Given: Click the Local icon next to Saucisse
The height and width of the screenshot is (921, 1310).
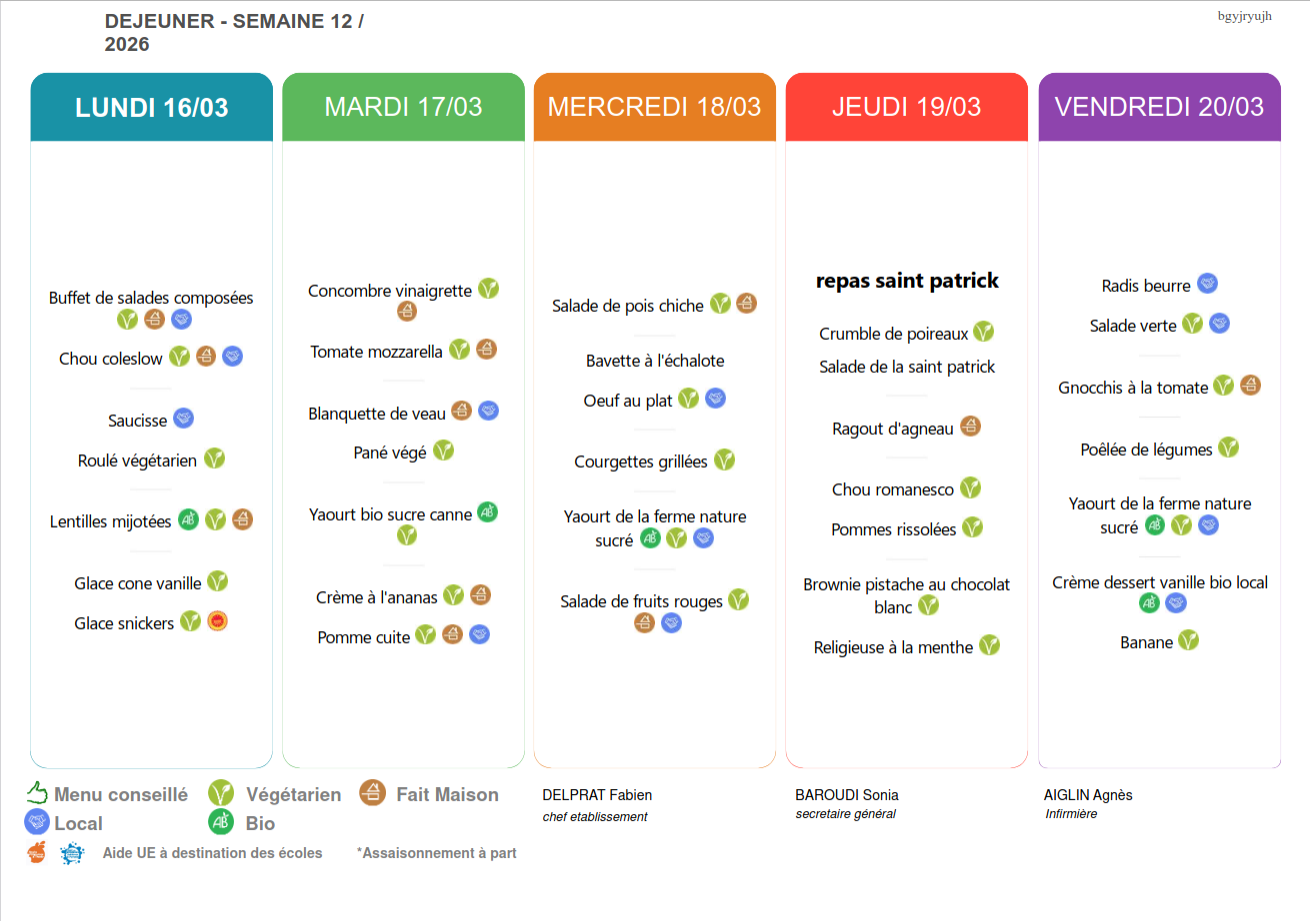Looking at the screenshot, I should [183, 419].
